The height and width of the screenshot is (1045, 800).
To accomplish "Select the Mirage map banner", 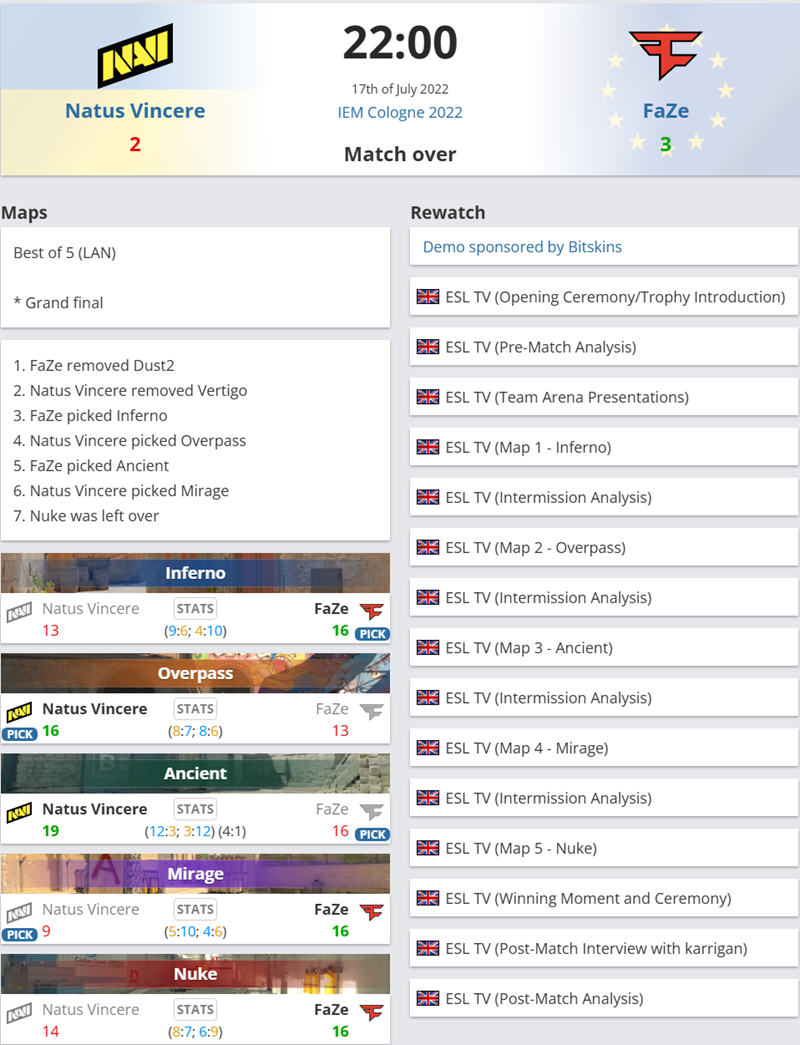I will [195, 873].
